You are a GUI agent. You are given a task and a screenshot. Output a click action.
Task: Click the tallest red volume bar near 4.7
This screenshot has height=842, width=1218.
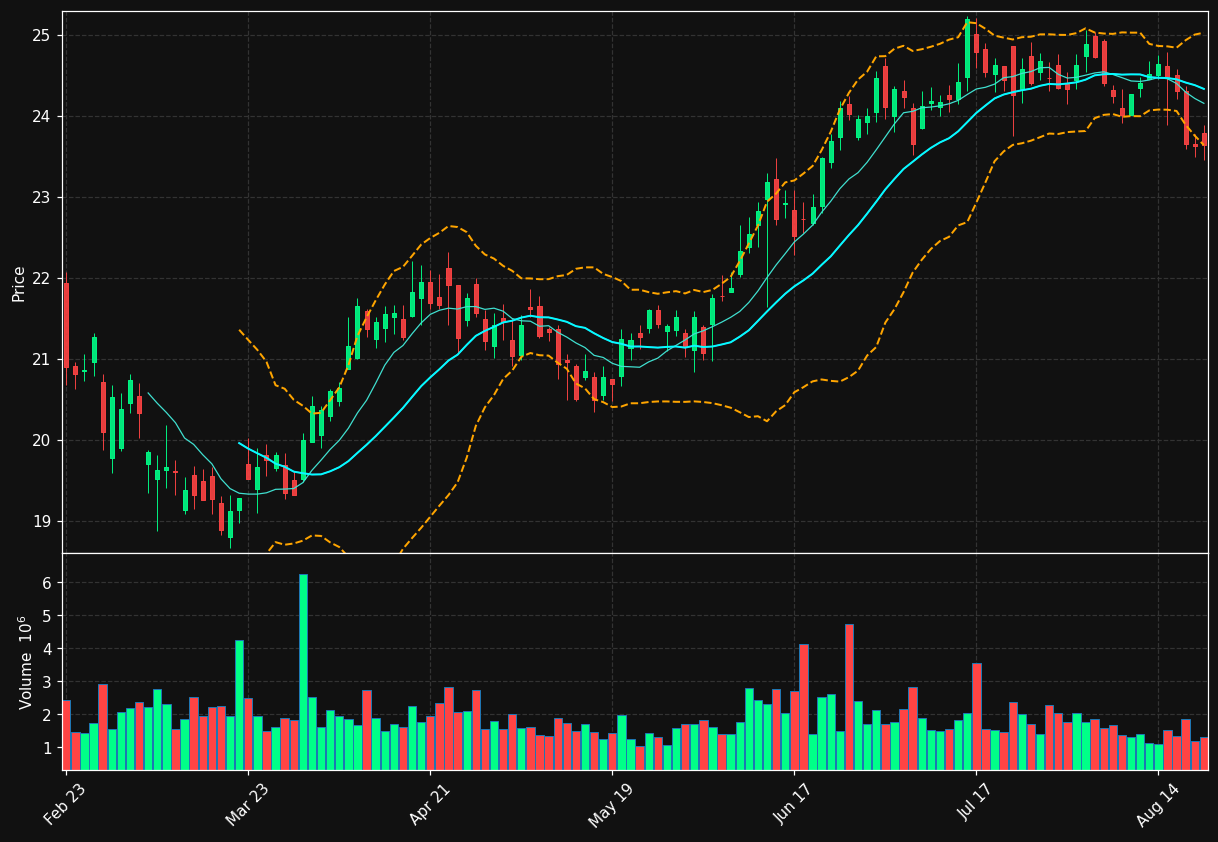click(x=849, y=697)
